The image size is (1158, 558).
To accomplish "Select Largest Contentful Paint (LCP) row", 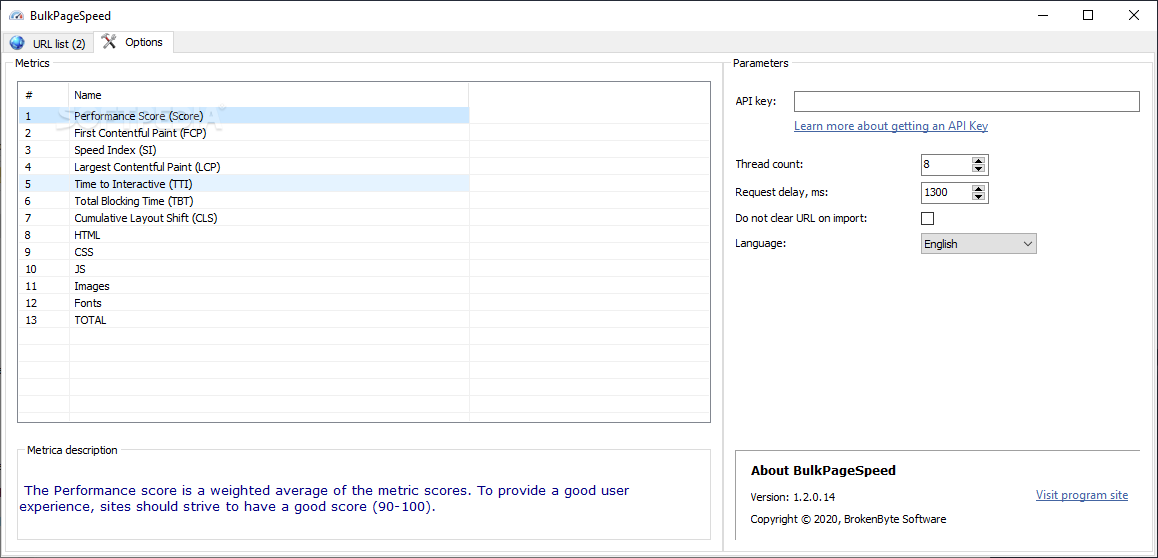I will click(244, 167).
